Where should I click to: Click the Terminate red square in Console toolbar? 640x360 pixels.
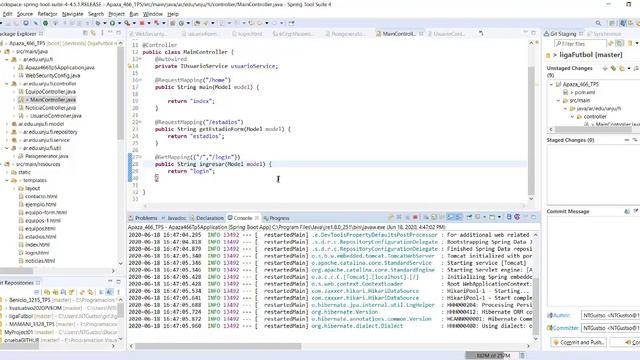coord(415,217)
